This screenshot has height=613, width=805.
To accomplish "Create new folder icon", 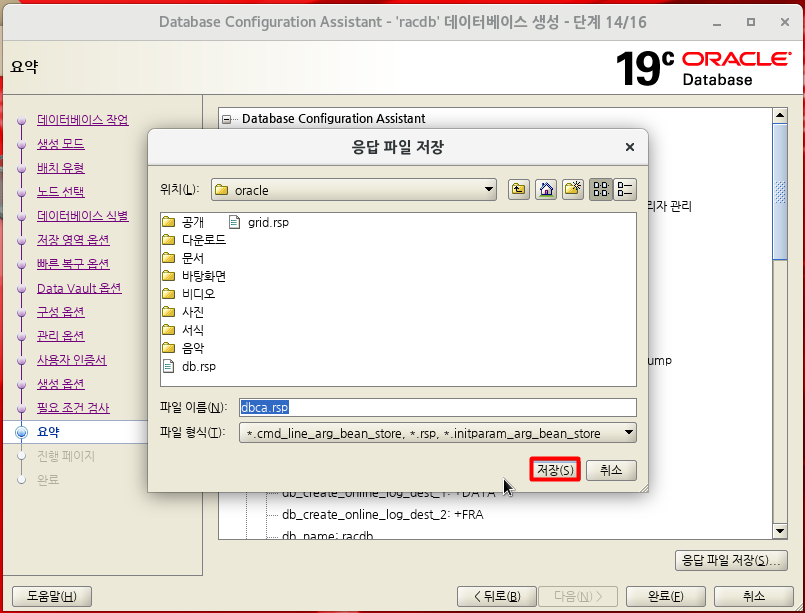I will (x=572, y=189).
